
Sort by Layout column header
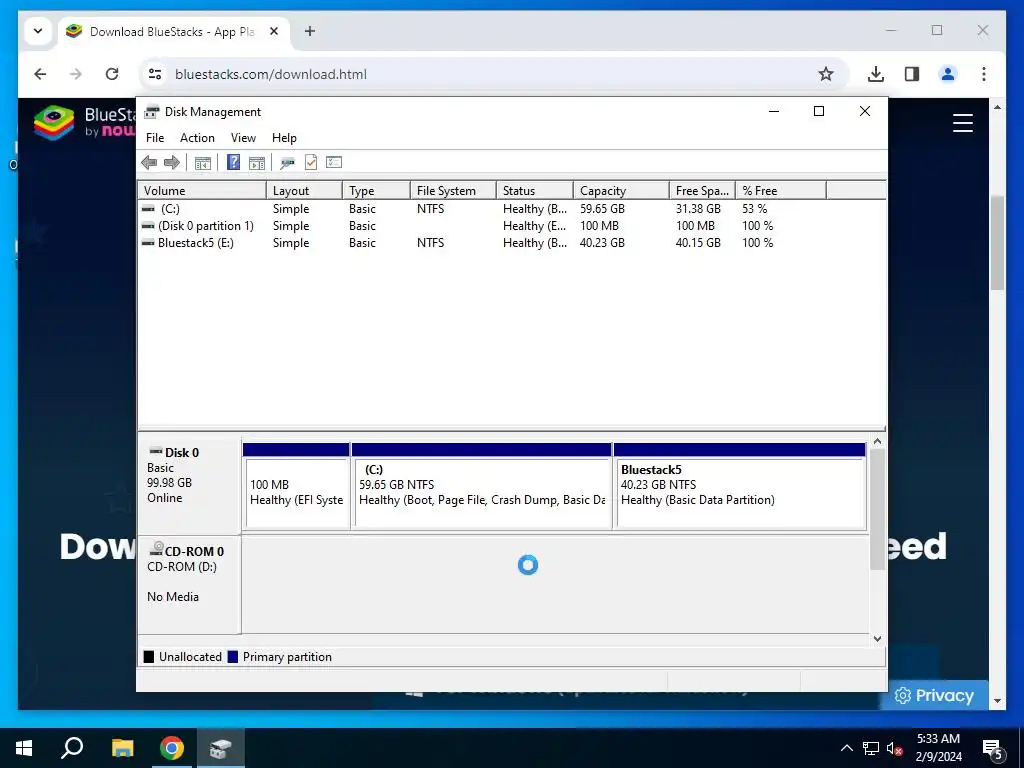[304, 191]
